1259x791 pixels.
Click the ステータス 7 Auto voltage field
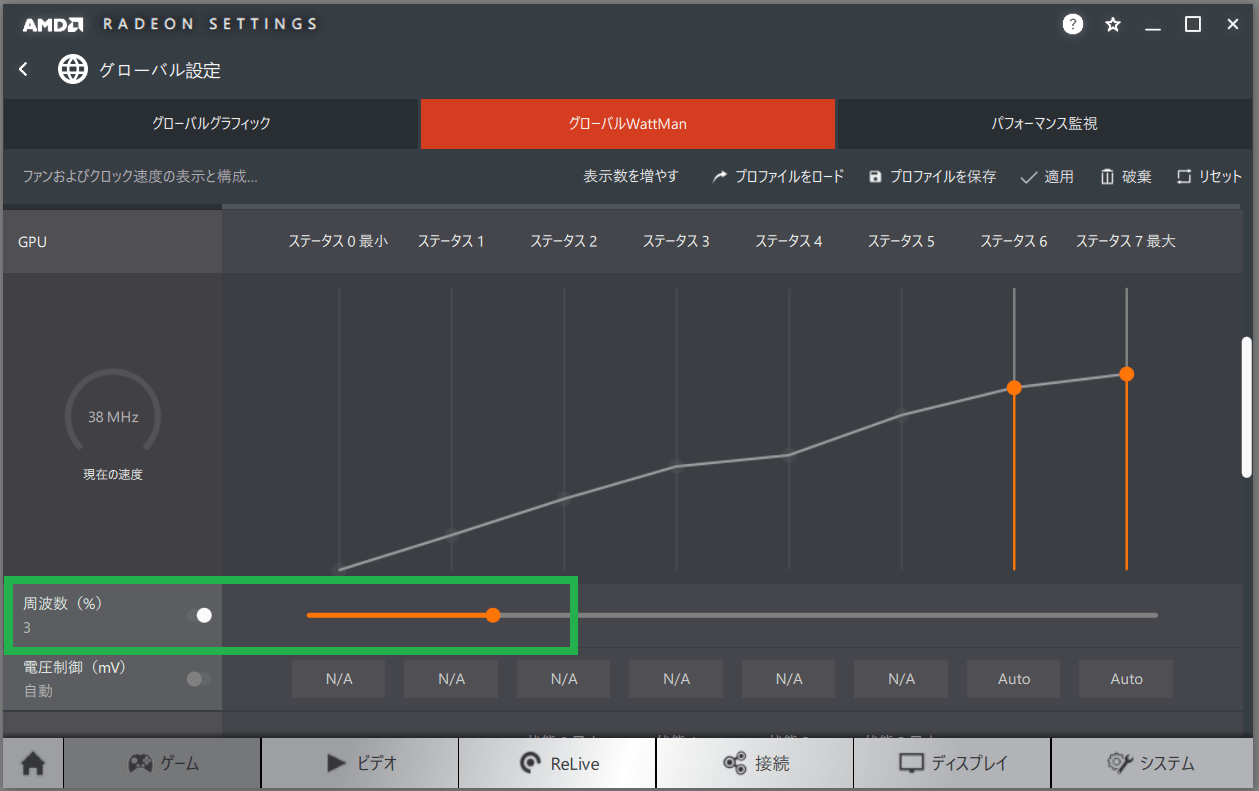1126,679
